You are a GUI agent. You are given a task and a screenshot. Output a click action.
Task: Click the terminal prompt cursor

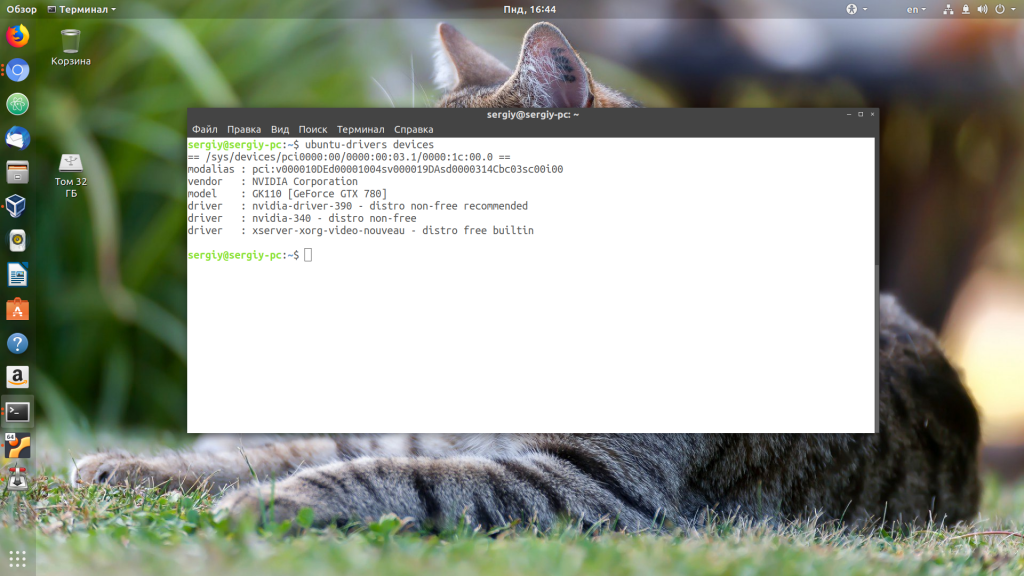(x=308, y=255)
